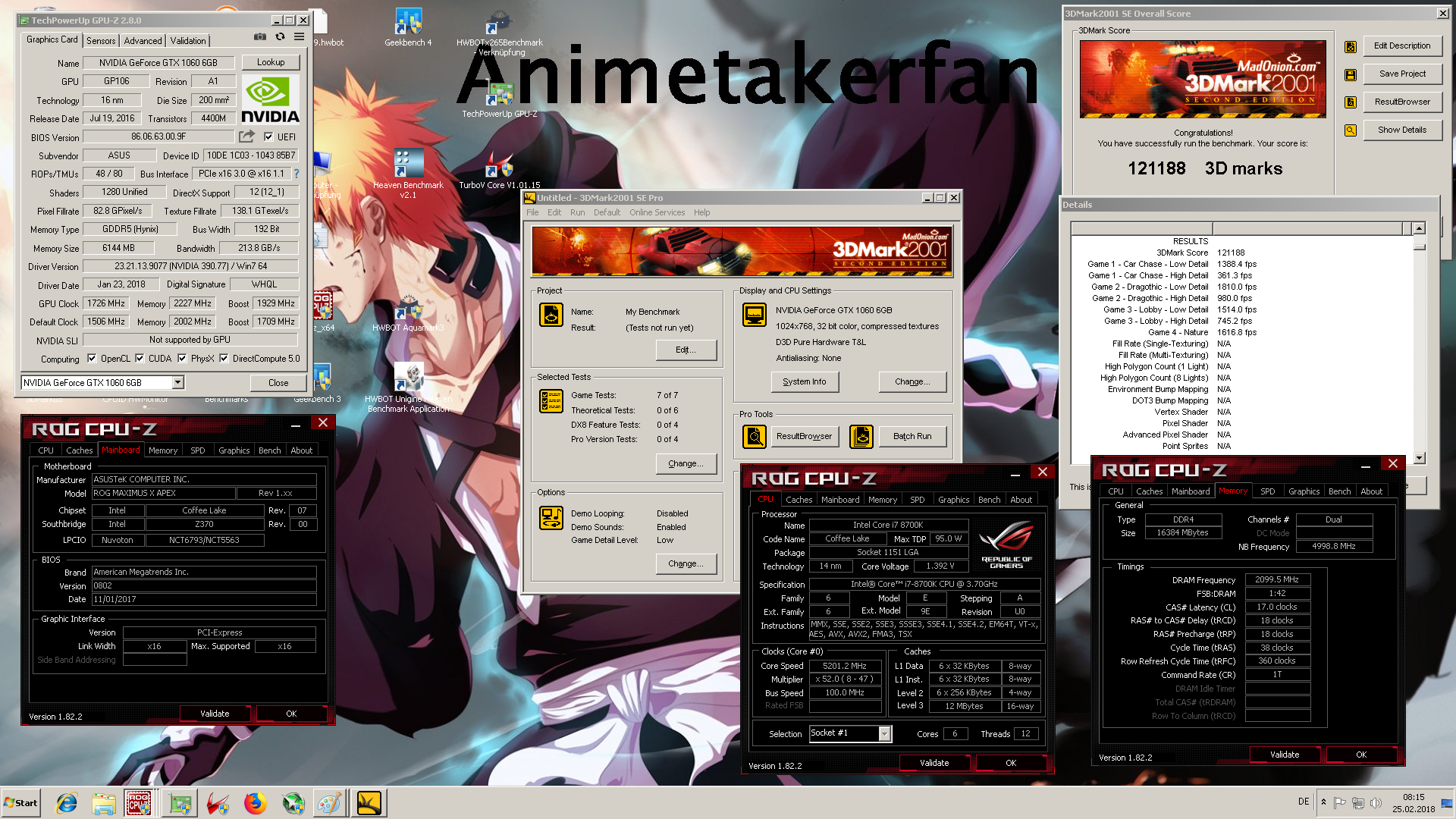Toggle the OpenCL checkbox

92,359
